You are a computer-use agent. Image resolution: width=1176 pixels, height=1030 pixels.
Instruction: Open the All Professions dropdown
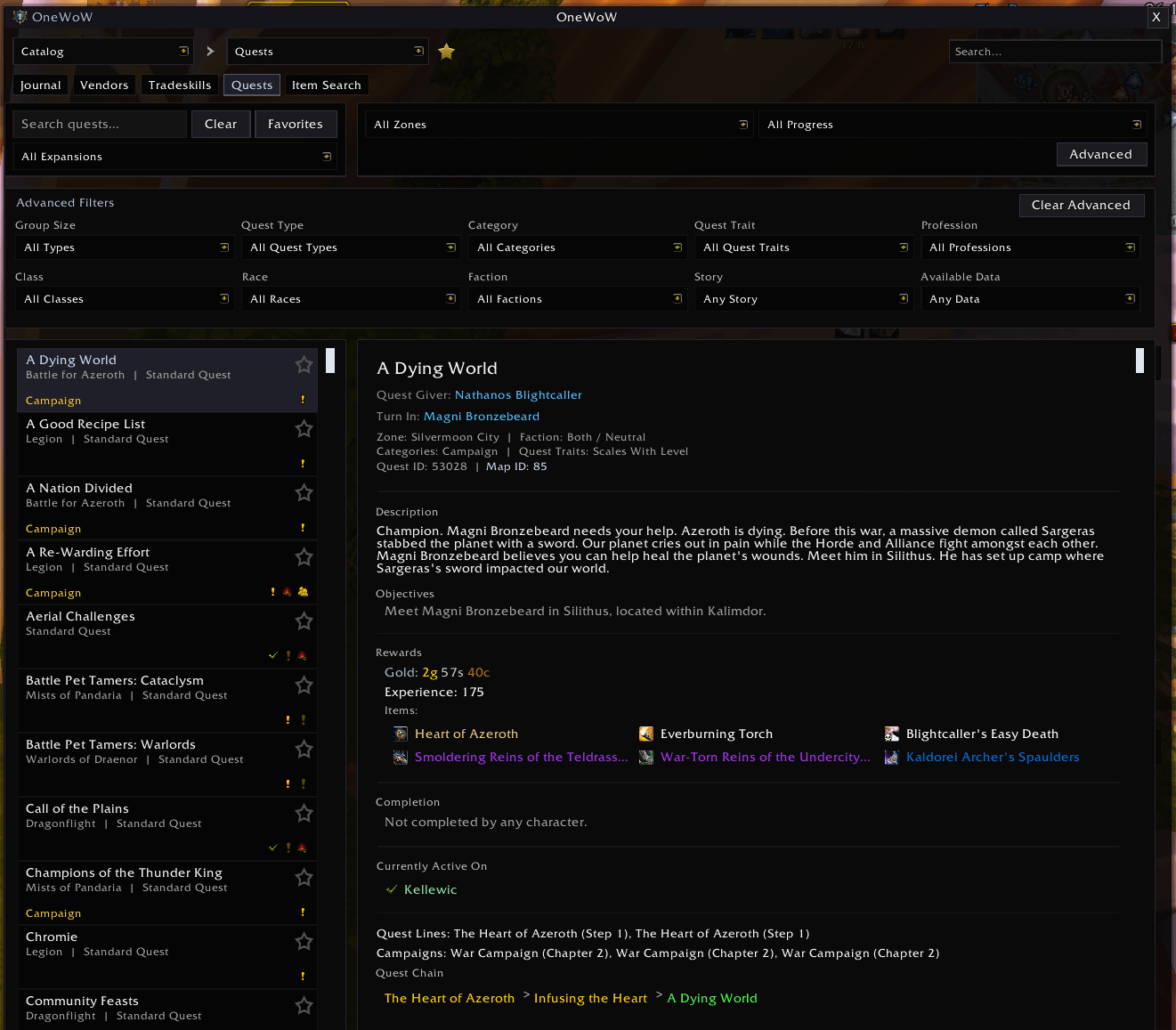[x=1030, y=247]
